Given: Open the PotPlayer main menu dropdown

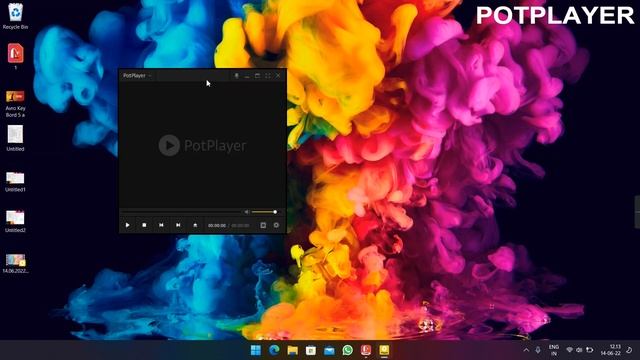Looking at the screenshot, I should (138, 76).
